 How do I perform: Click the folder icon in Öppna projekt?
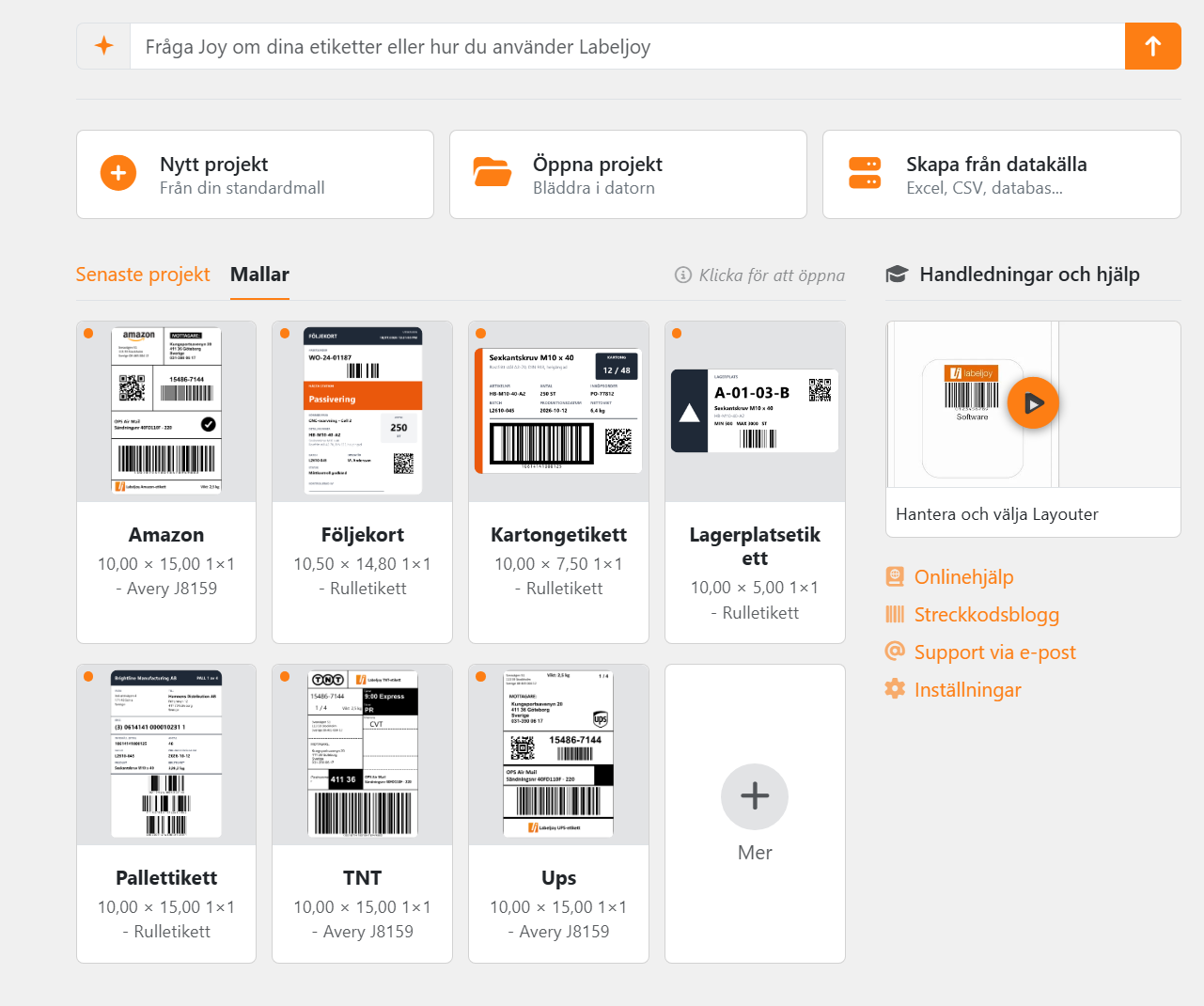[x=493, y=173]
